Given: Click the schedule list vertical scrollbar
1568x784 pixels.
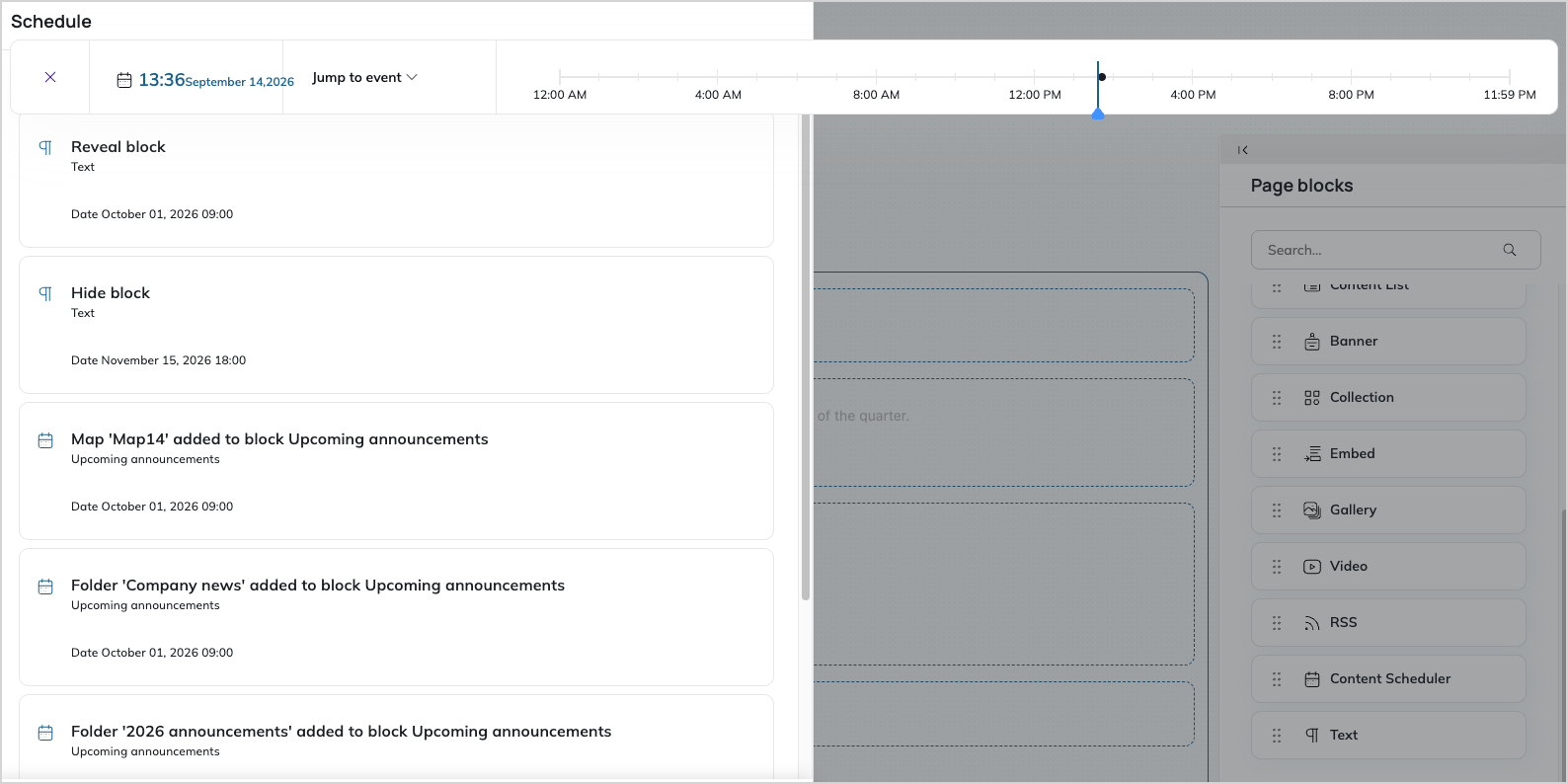Looking at the screenshot, I should click(806, 355).
